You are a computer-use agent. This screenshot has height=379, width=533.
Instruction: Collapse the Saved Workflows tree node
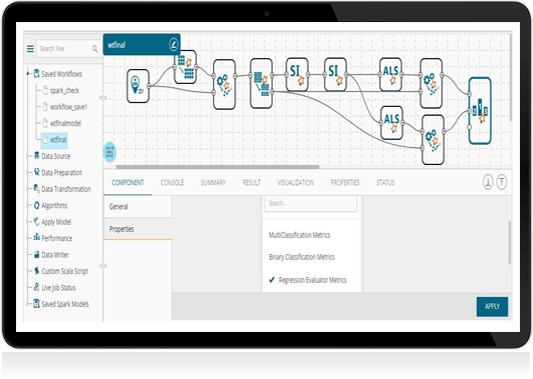(29, 73)
